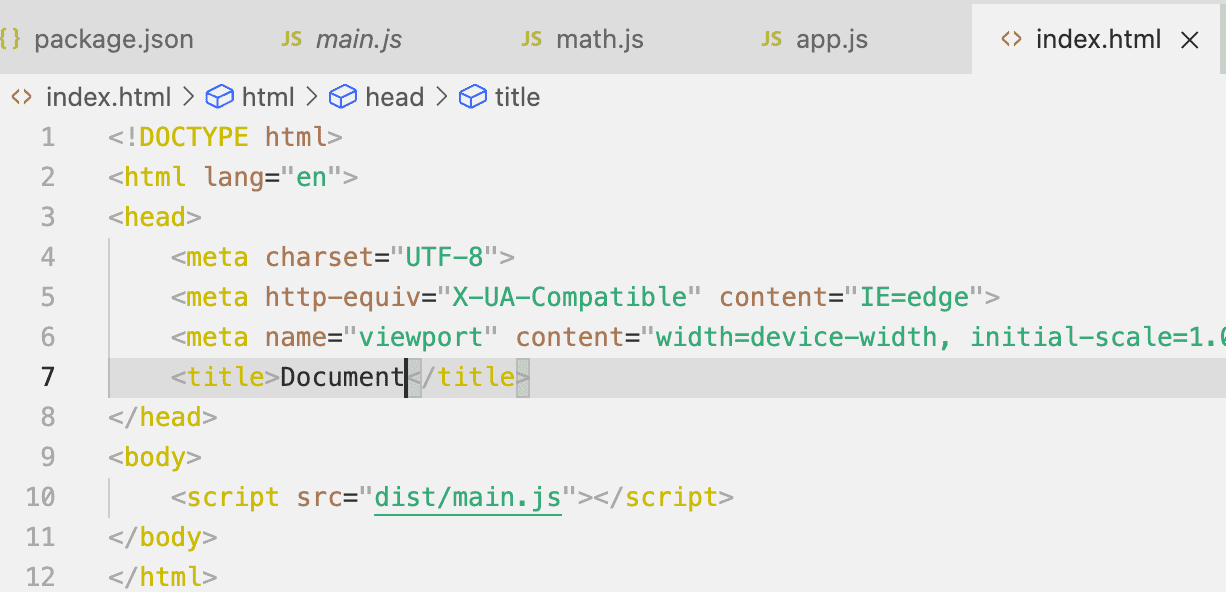Place cursor in the Document title text
1226x592 pixels.
(x=340, y=377)
